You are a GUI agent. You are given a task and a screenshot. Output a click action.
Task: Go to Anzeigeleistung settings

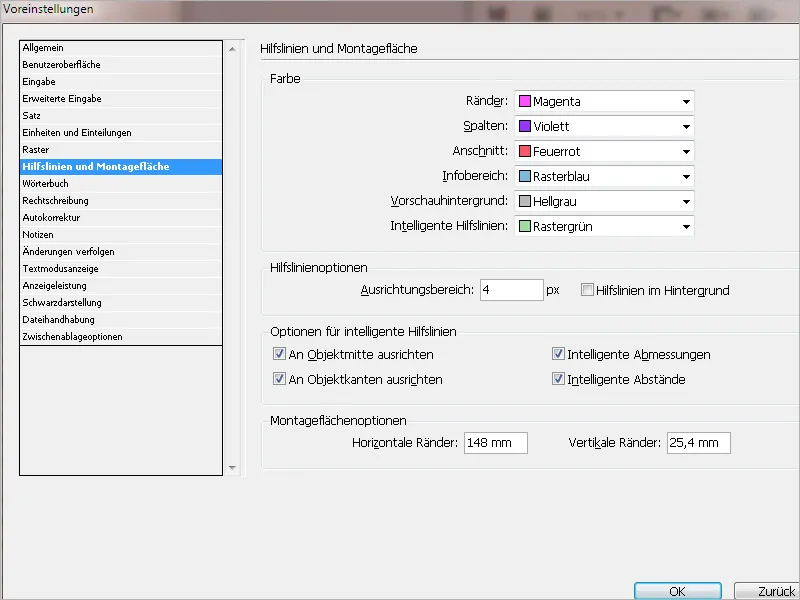coord(121,286)
